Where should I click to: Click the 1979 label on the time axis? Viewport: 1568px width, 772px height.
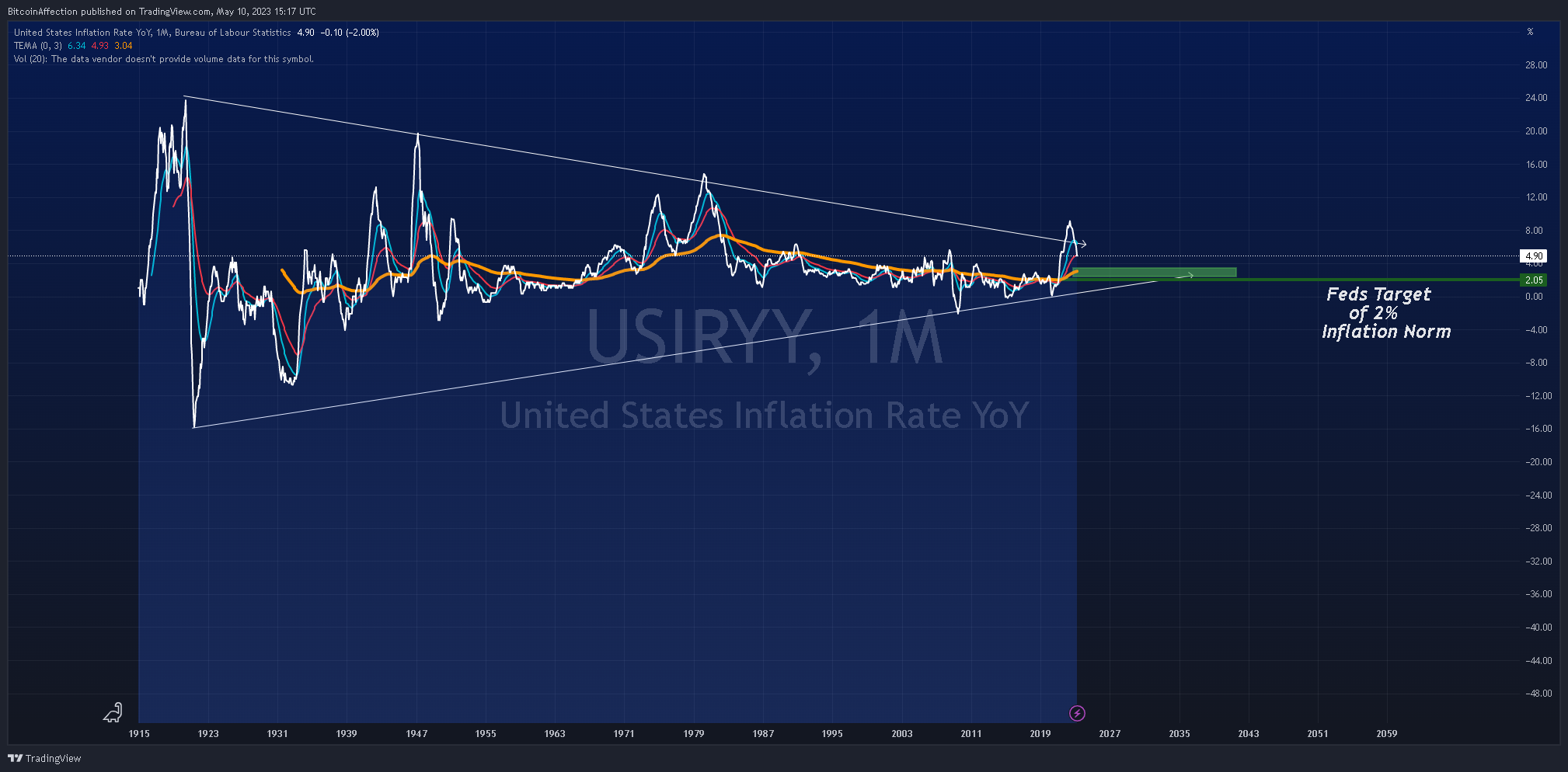[694, 733]
